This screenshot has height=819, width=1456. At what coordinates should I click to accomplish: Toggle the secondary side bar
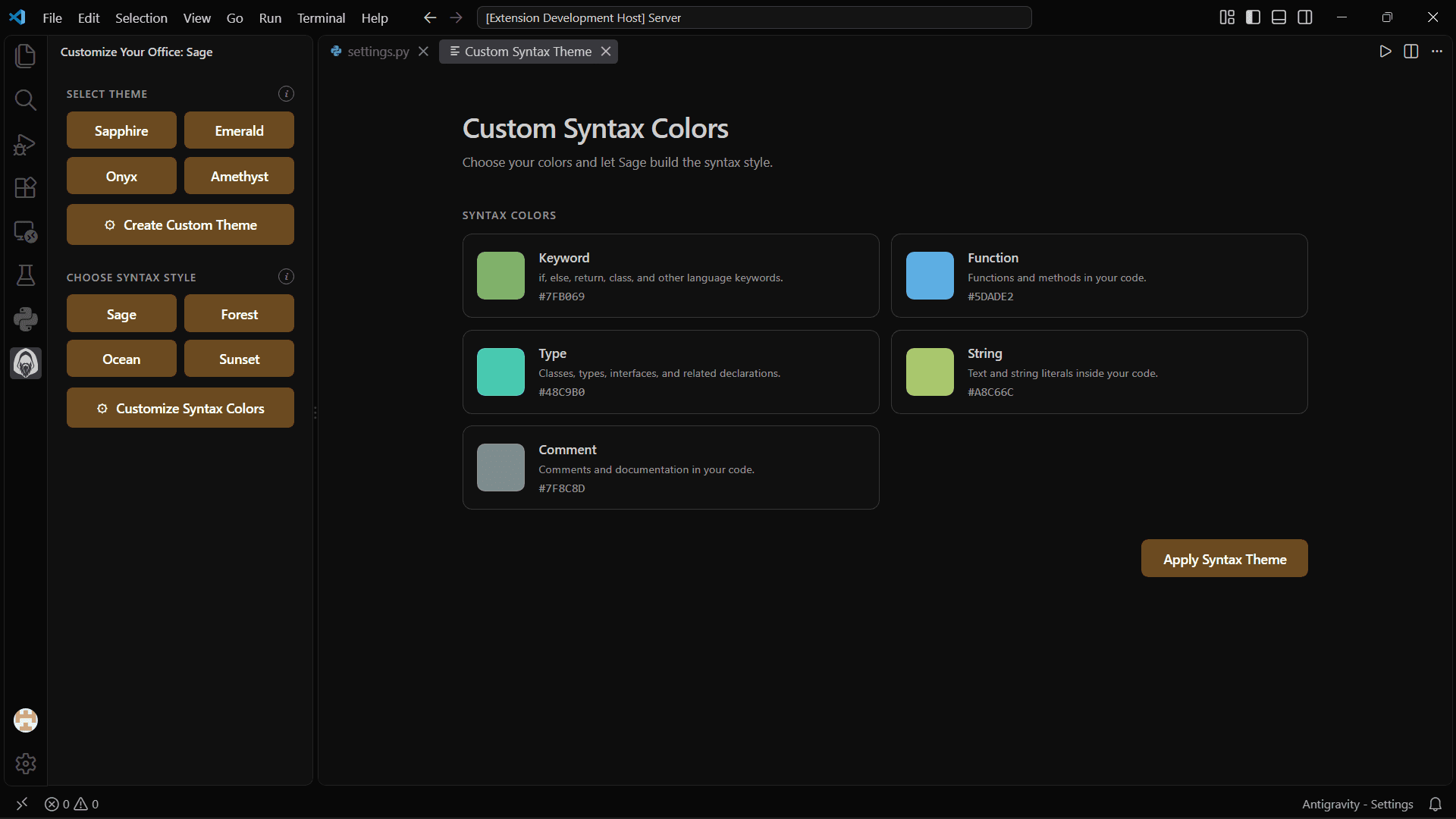[1305, 17]
